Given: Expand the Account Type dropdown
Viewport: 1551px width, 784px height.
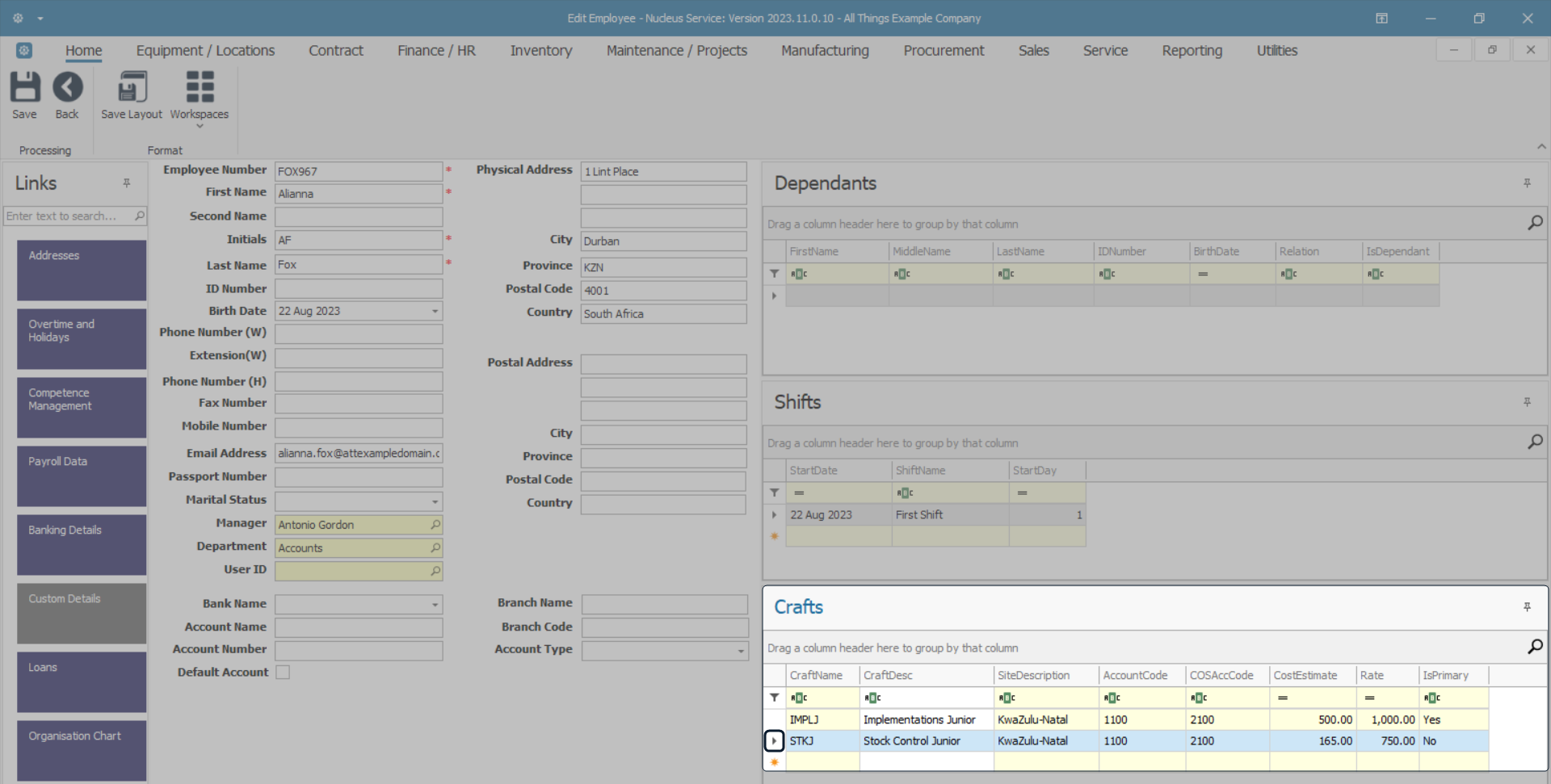Looking at the screenshot, I should click(x=741, y=651).
